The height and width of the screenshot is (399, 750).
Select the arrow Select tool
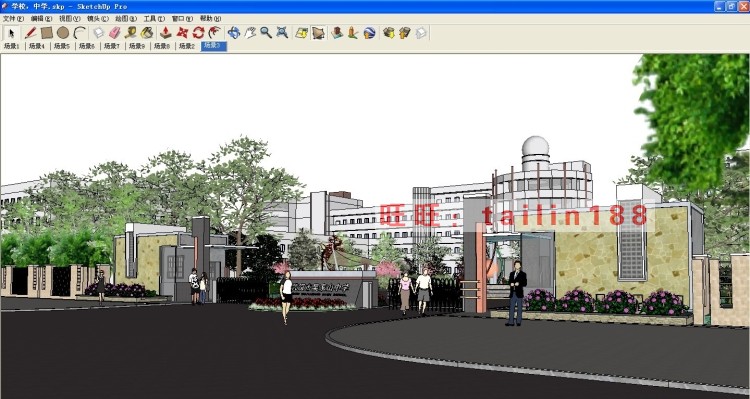[x=12, y=33]
